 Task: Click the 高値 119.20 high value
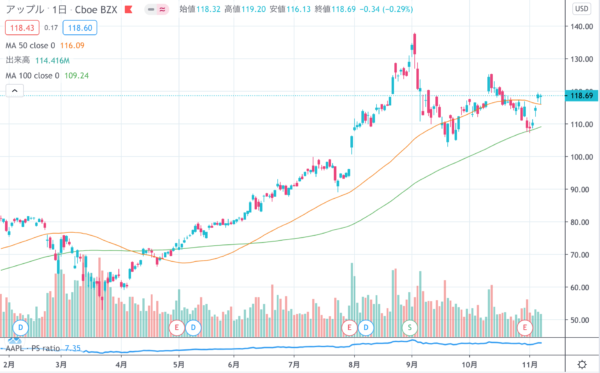(x=245, y=9)
